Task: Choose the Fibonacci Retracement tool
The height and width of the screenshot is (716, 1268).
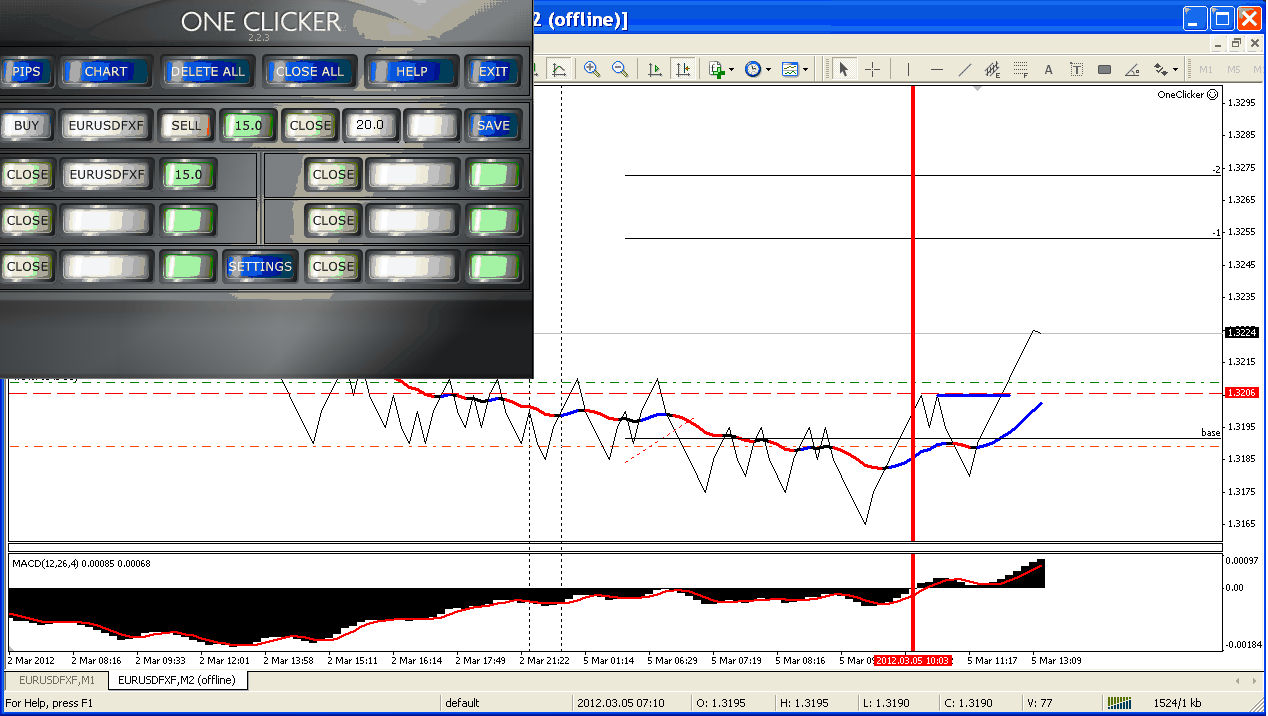Action: point(1021,69)
